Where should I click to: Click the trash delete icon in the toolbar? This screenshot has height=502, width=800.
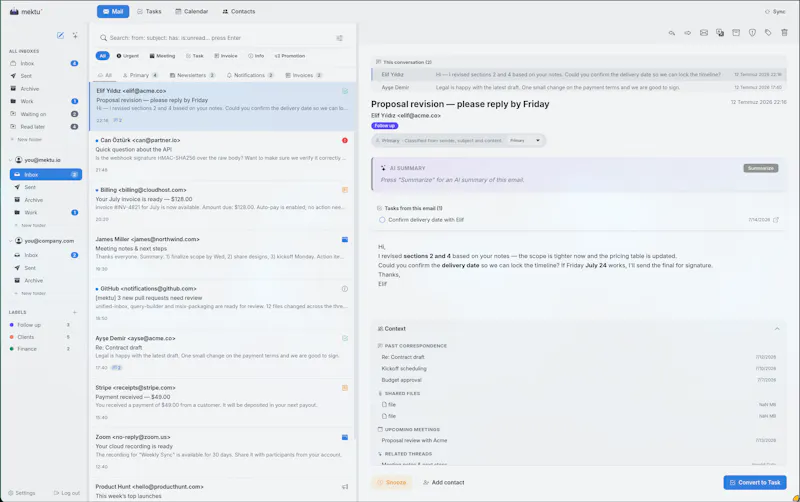coord(784,33)
